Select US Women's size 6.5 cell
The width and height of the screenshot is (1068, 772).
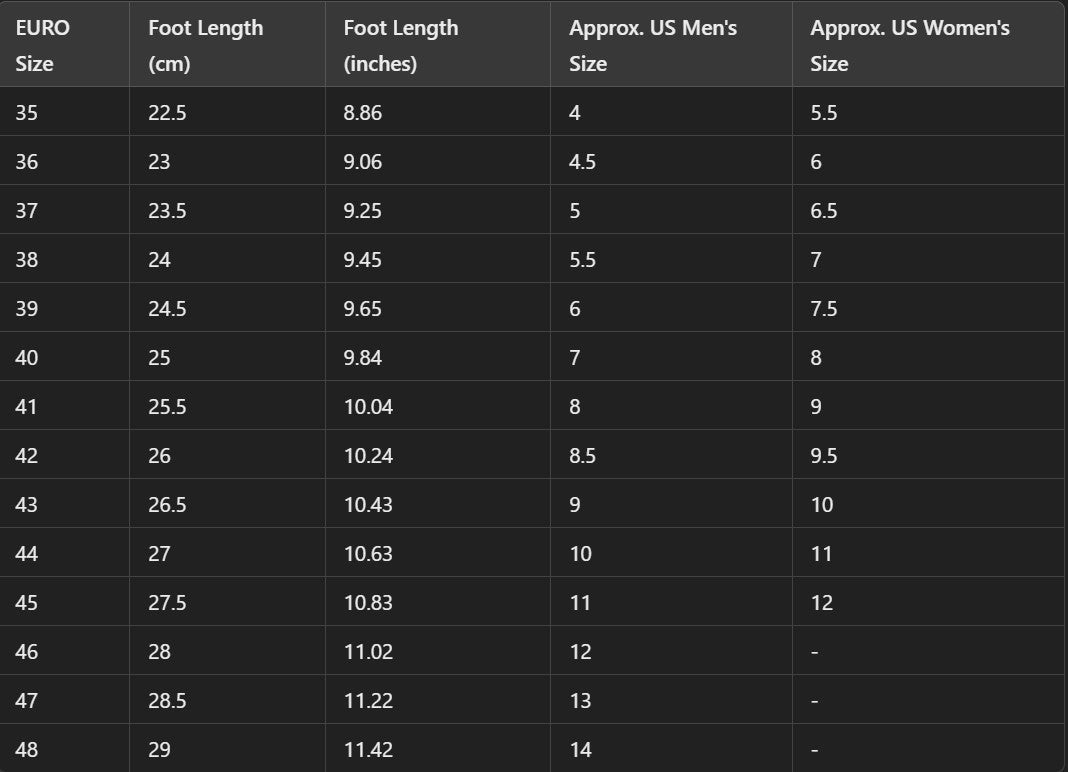click(x=824, y=211)
